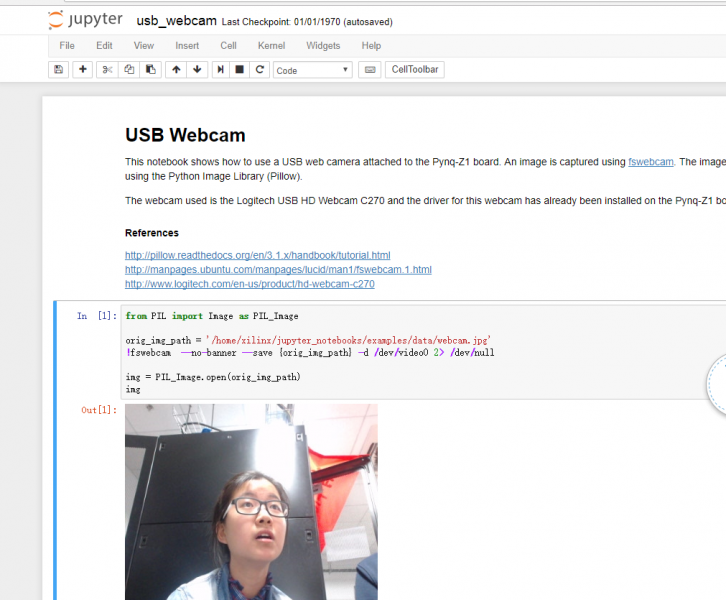
Task: Open the View menu
Action: tap(144, 45)
